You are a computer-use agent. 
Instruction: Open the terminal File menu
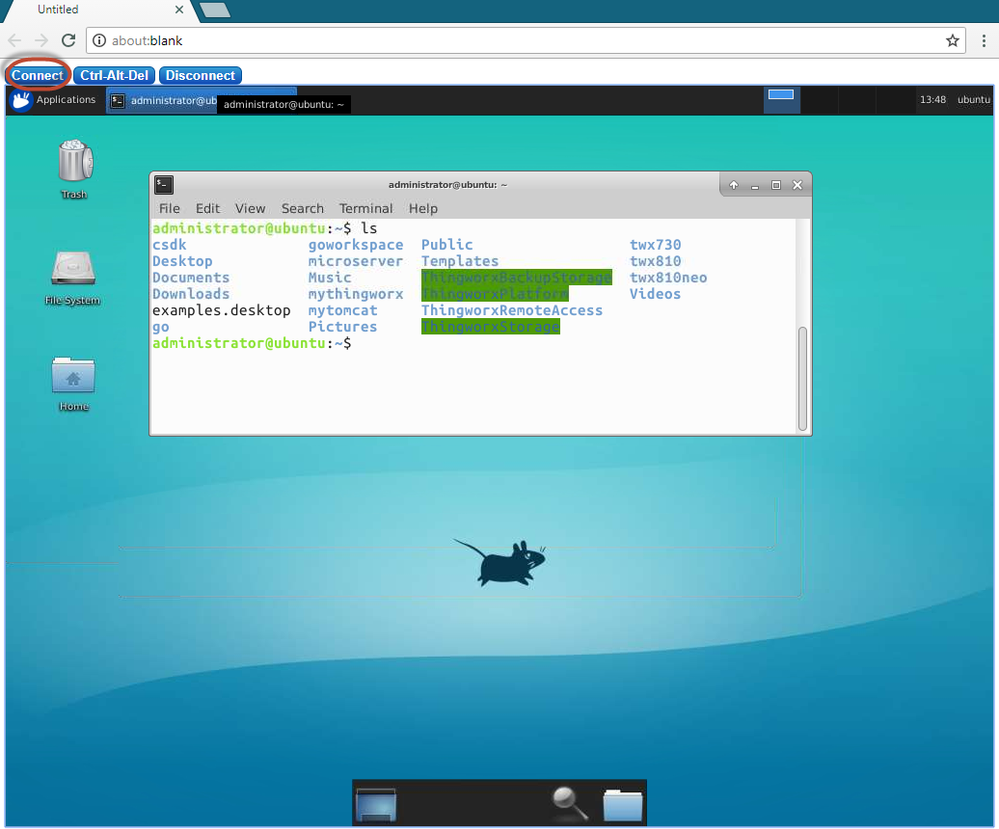click(x=169, y=208)
